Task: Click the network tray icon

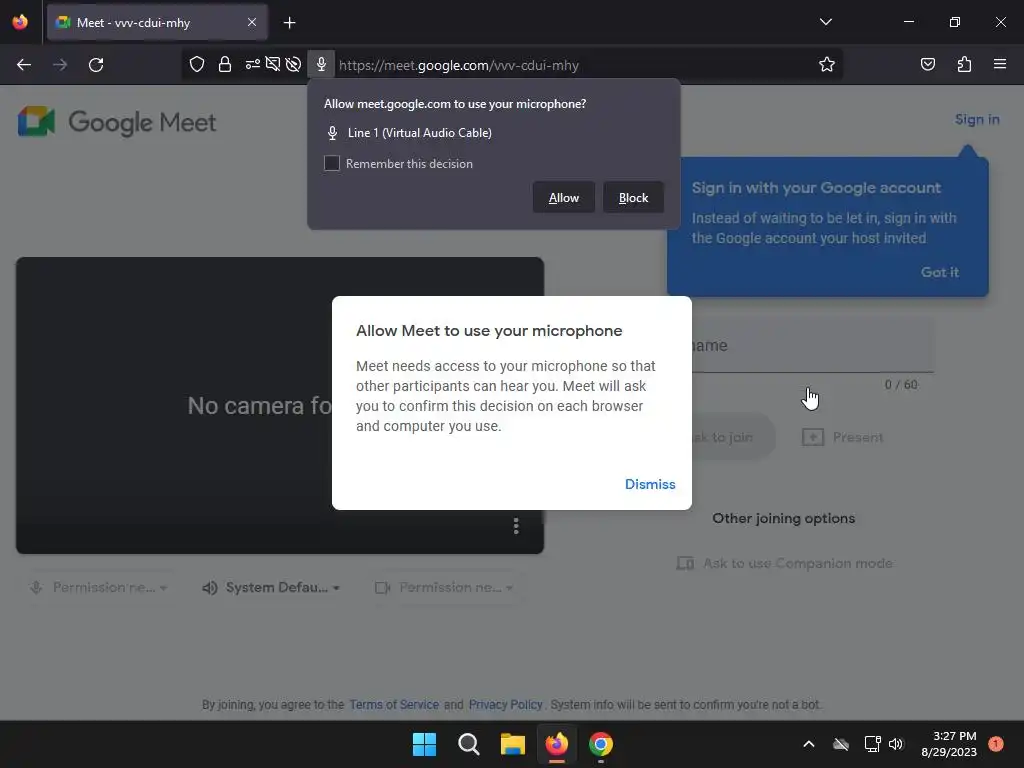Action: point(872,744)
